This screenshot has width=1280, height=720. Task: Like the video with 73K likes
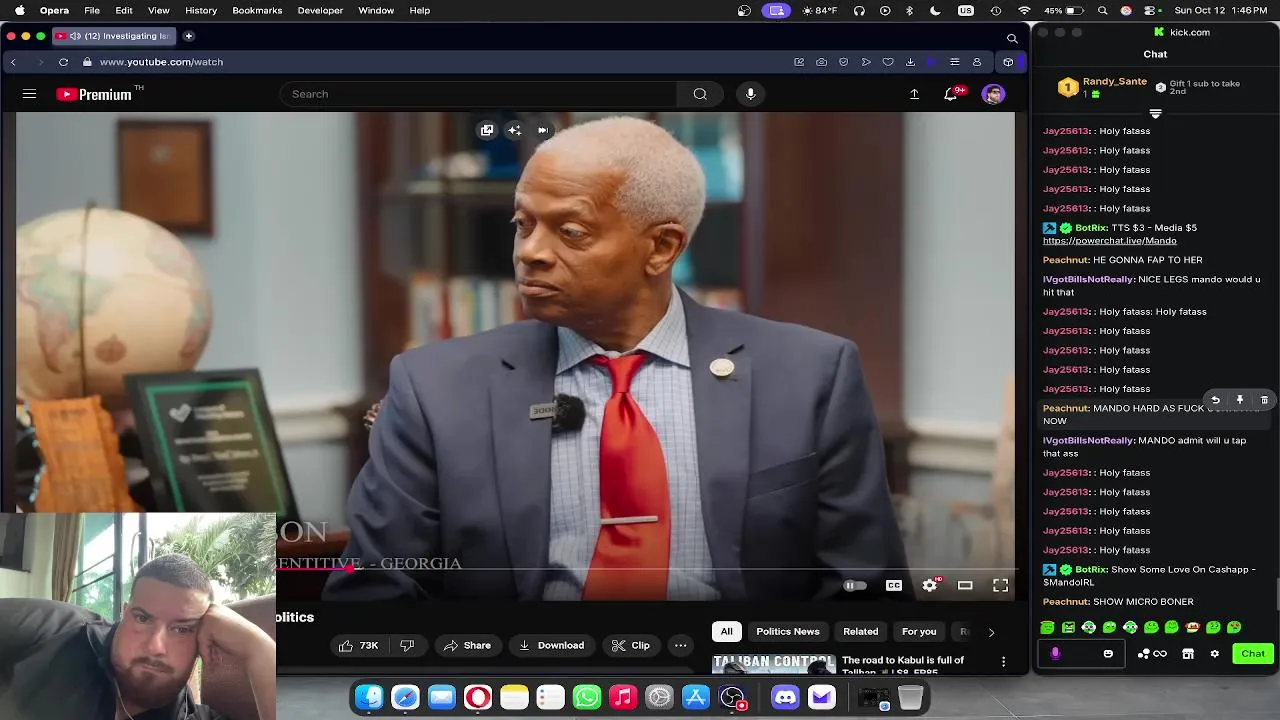pos(359,645)
